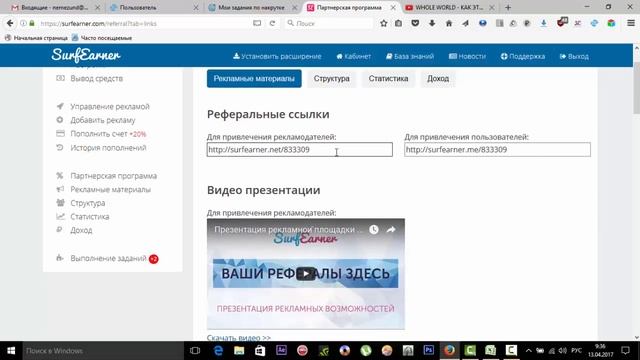Open the Начальная страница bookmark
This screenshot has height=360, width=640.
tap(36, 38)
